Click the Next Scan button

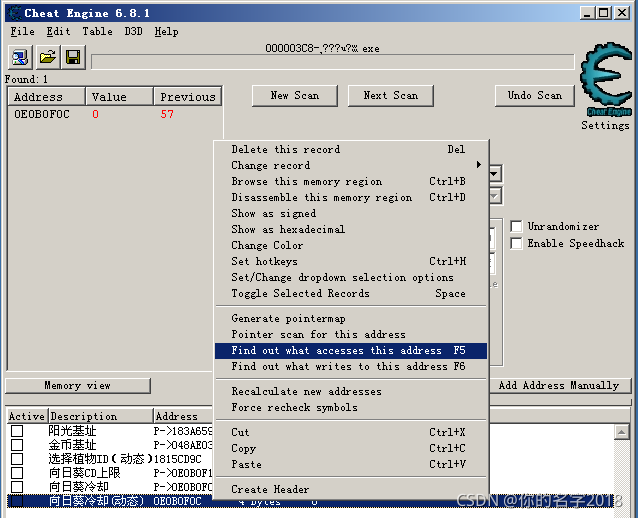(x=391, y=96)
